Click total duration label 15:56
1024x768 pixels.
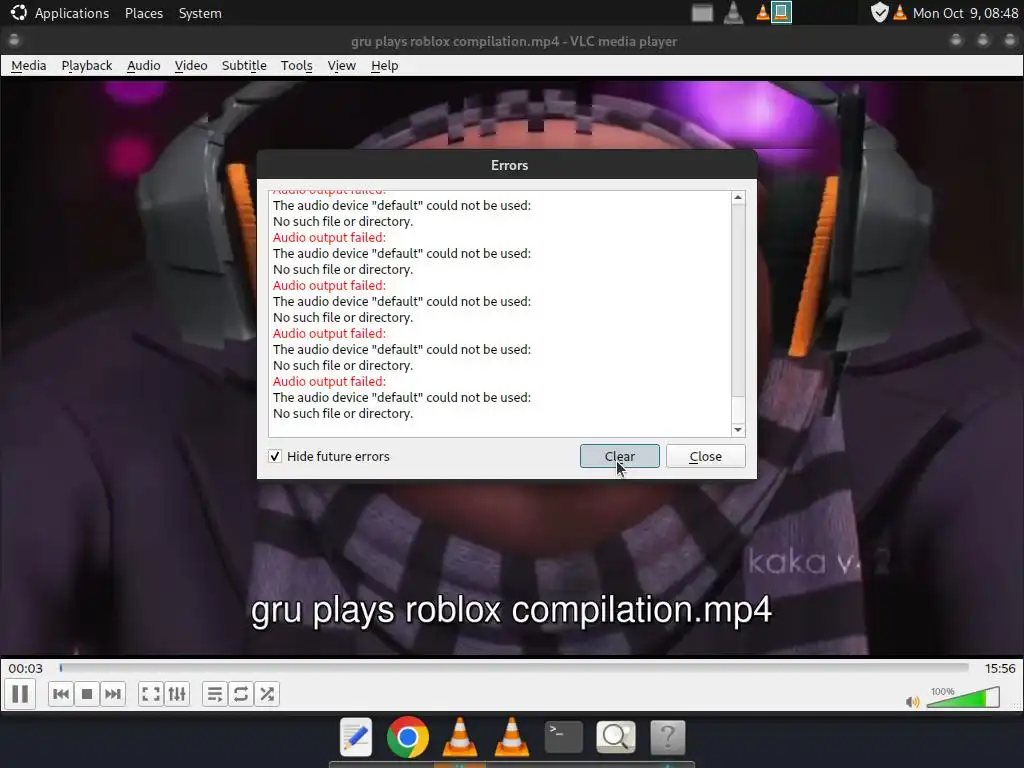[x=1000, y=668]
